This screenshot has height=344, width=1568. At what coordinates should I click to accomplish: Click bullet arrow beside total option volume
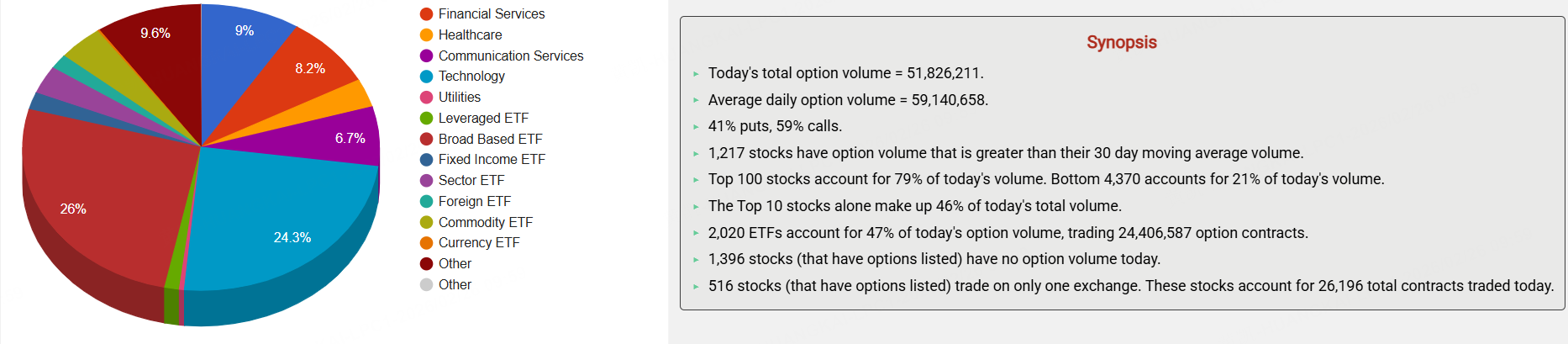point(696,74)
